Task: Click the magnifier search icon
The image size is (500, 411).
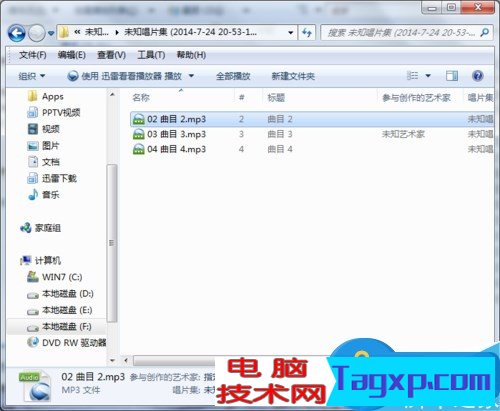Action: [485, 32]
